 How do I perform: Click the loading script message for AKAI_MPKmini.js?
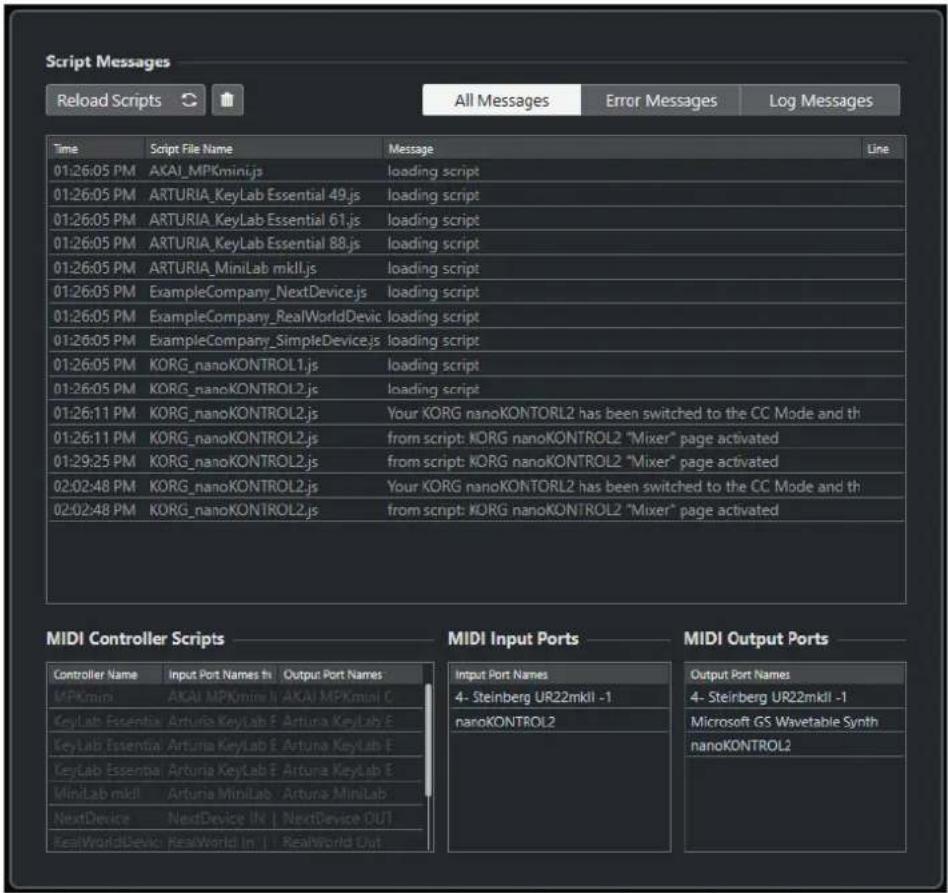[x=433, y=171]
